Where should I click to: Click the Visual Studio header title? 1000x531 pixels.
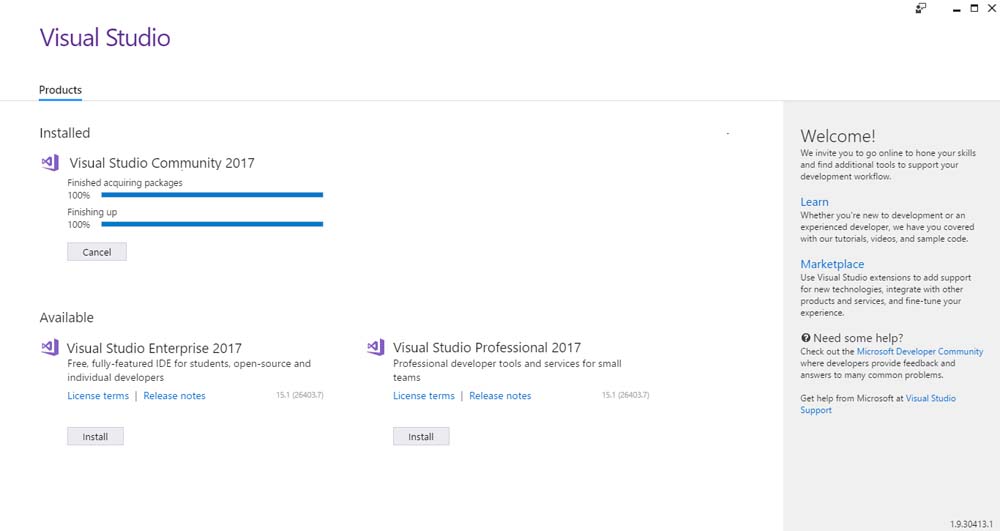[x=105, y=38]
